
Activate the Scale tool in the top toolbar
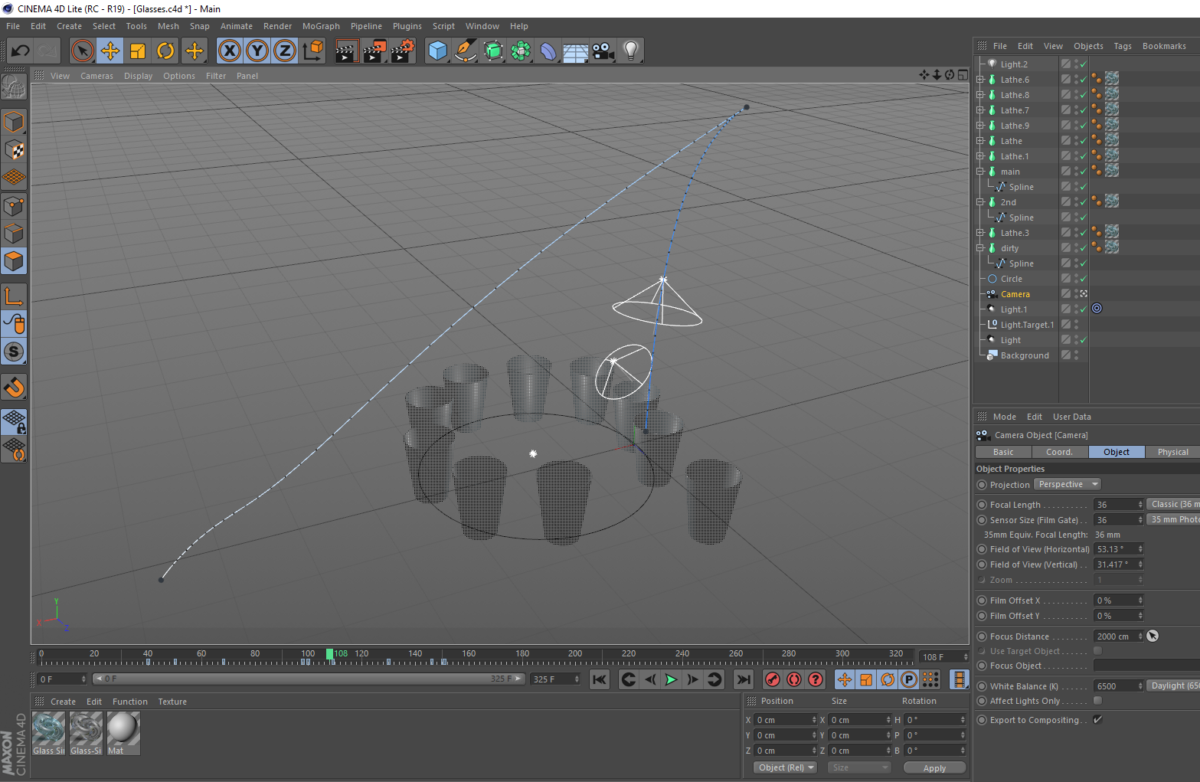[138, 50]
